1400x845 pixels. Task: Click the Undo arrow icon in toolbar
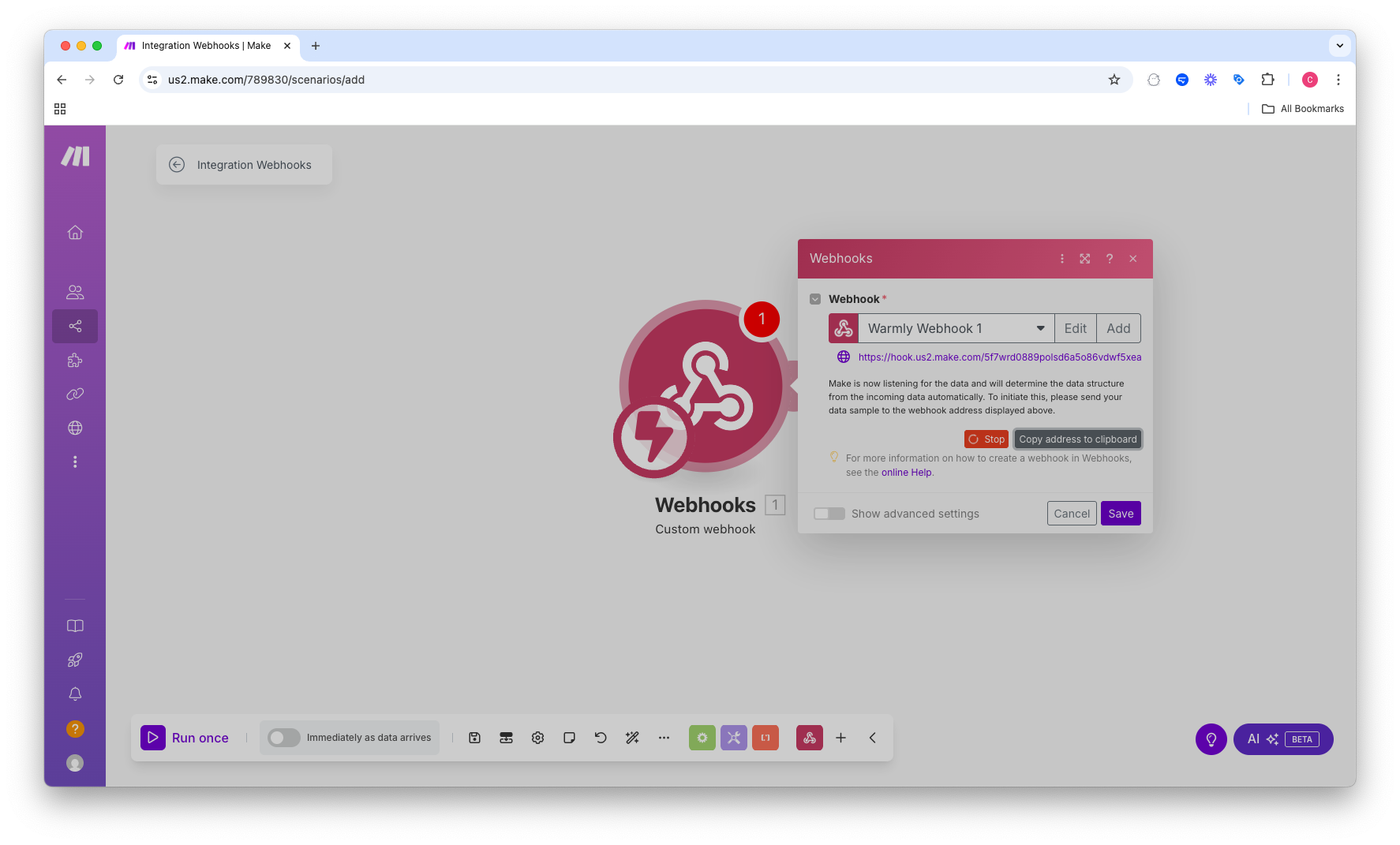point(601,738)
